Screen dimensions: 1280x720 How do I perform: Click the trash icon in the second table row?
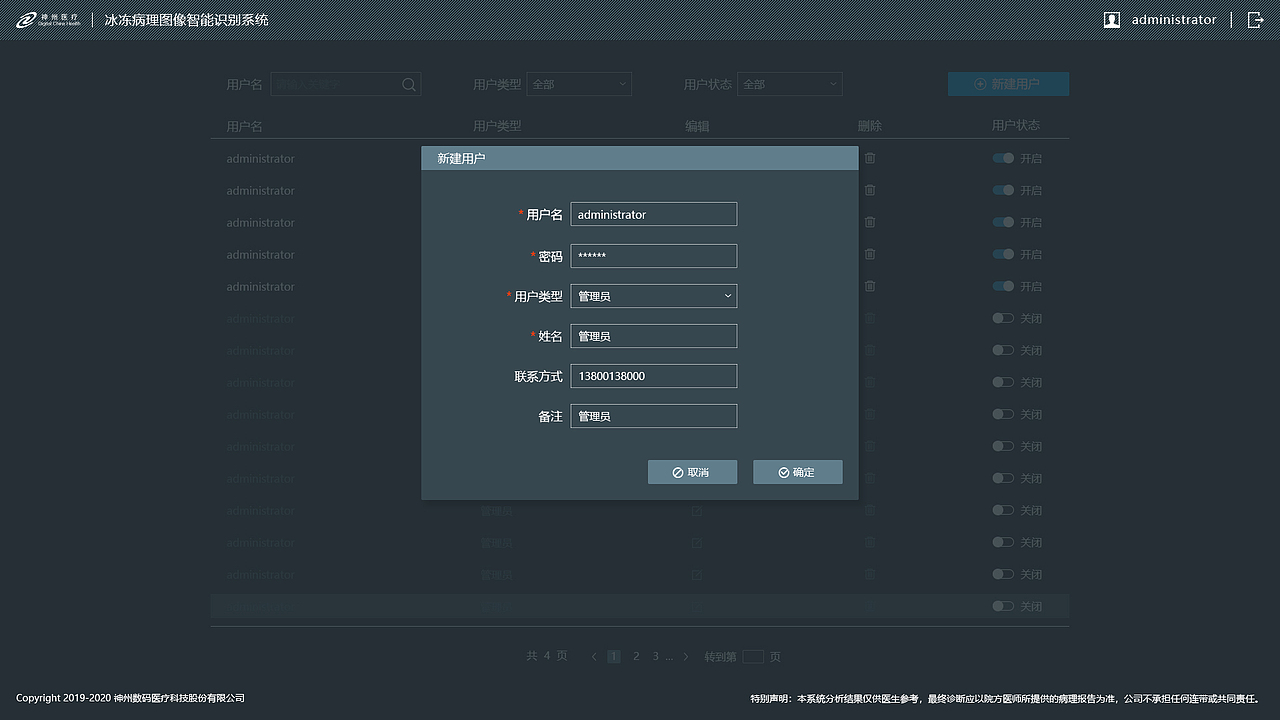tap(870, 190)
